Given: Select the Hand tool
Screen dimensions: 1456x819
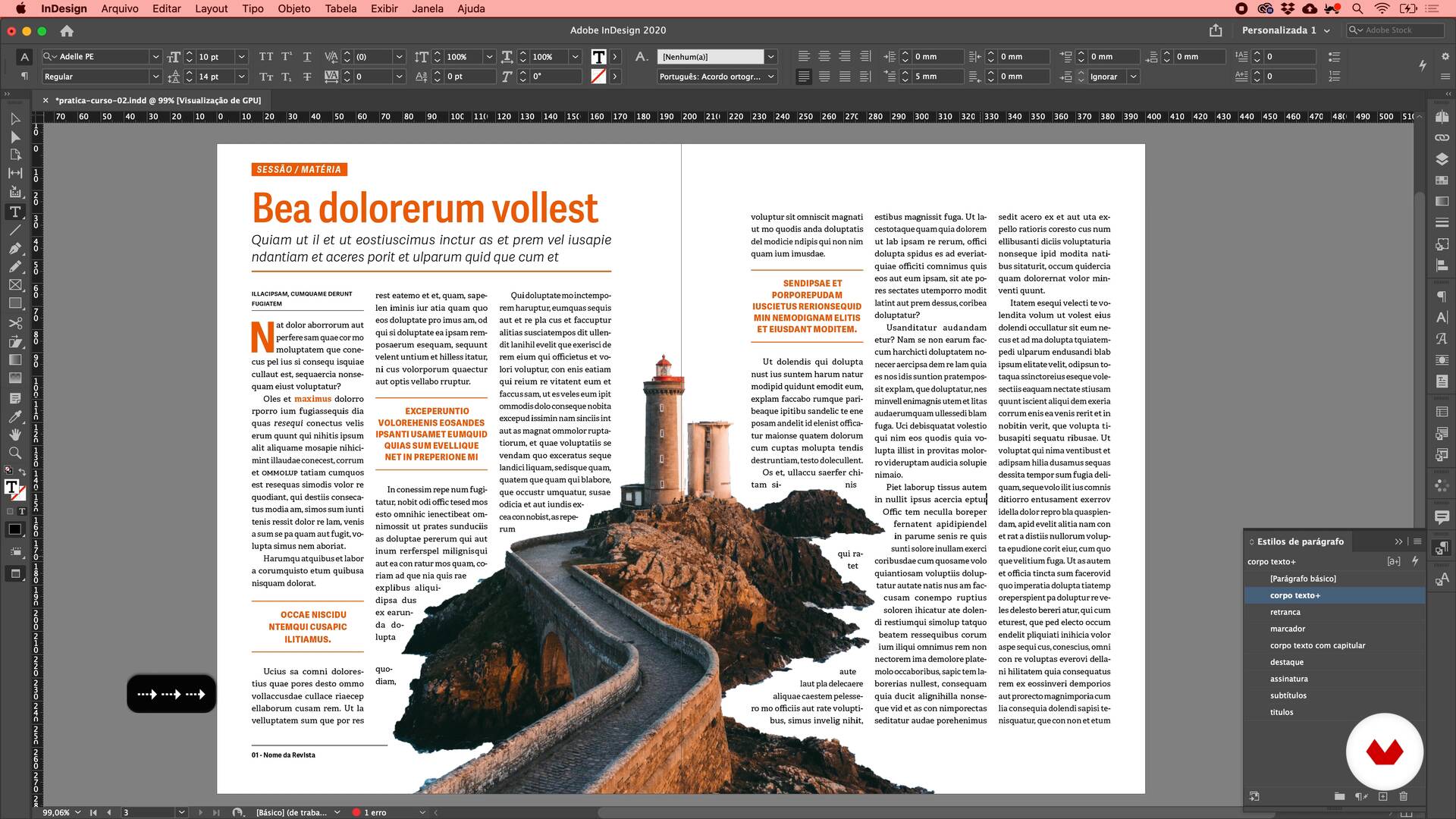Looking at the screenshot, I should tap(15, 435).
